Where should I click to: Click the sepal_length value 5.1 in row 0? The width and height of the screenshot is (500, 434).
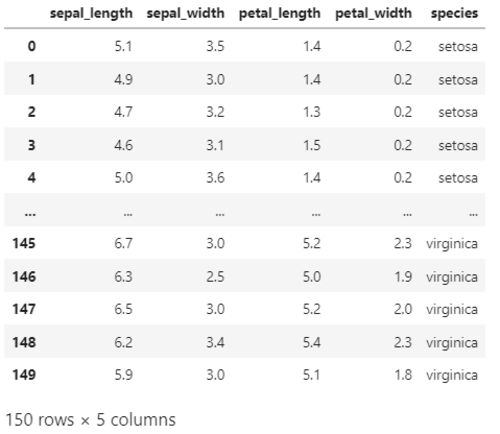pos(123,46)
